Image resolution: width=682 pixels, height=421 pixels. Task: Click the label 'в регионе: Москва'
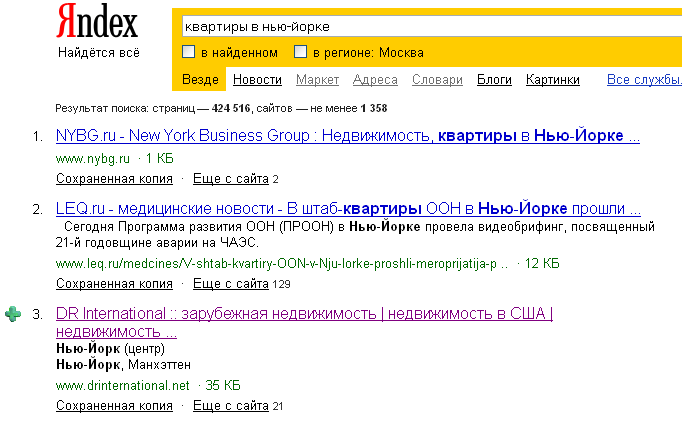[368, 53]
